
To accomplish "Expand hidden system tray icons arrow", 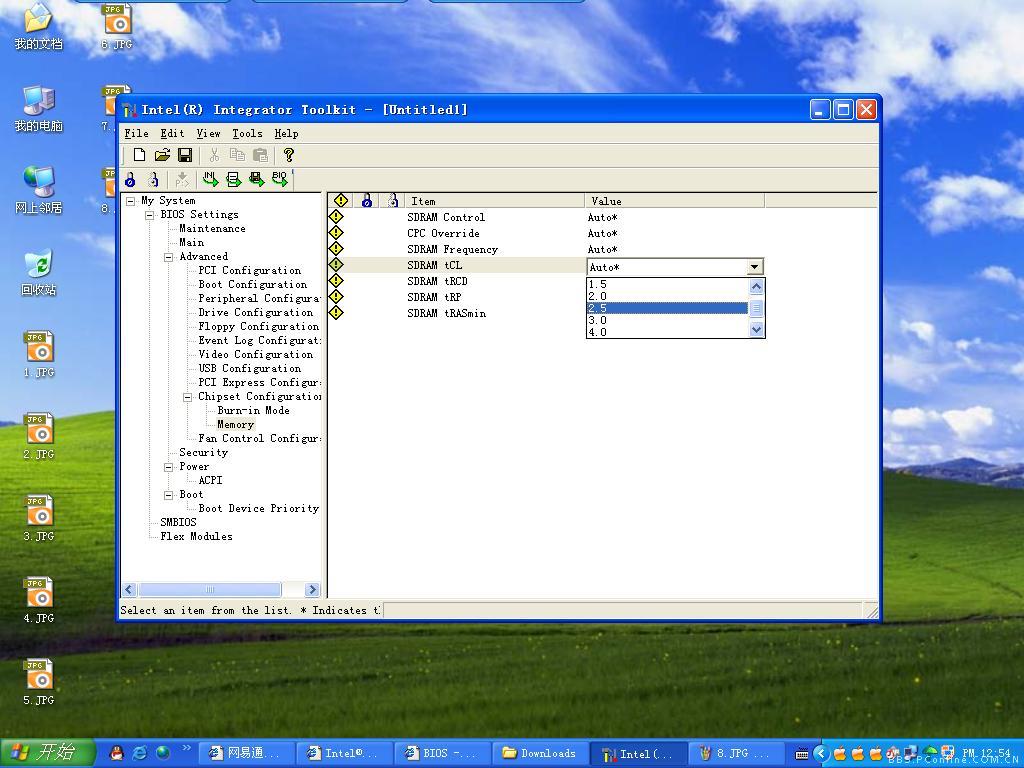I will click(x=822, y=754).
